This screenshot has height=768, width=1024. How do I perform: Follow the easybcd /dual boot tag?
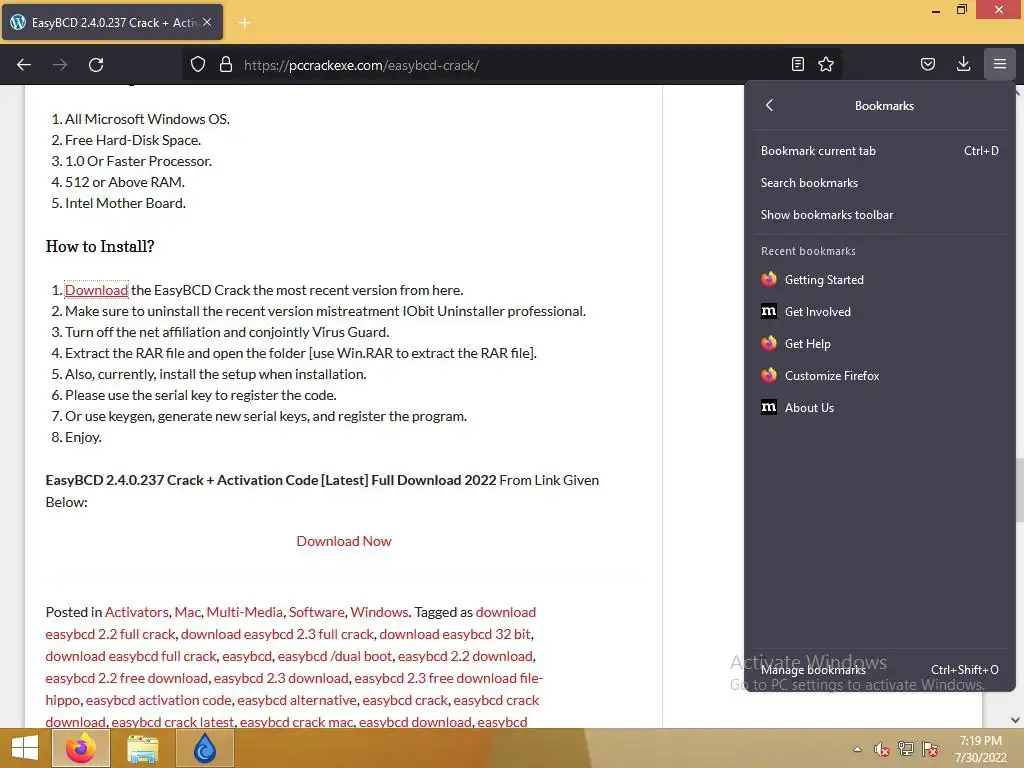click(335, 656)
